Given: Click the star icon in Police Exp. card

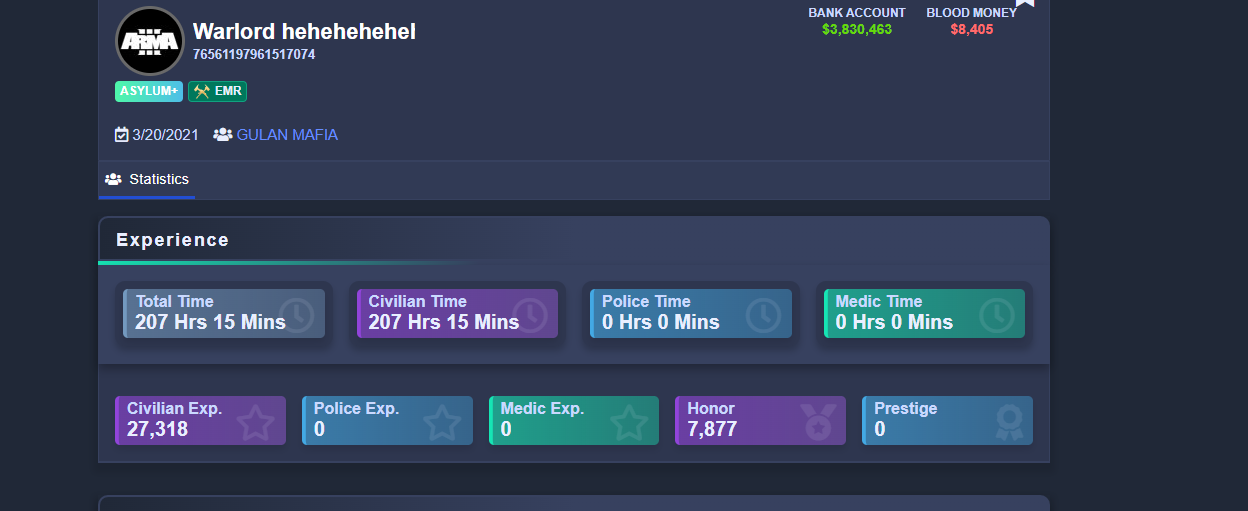Looking at the screenshot, I should click(x=442, y=422).
